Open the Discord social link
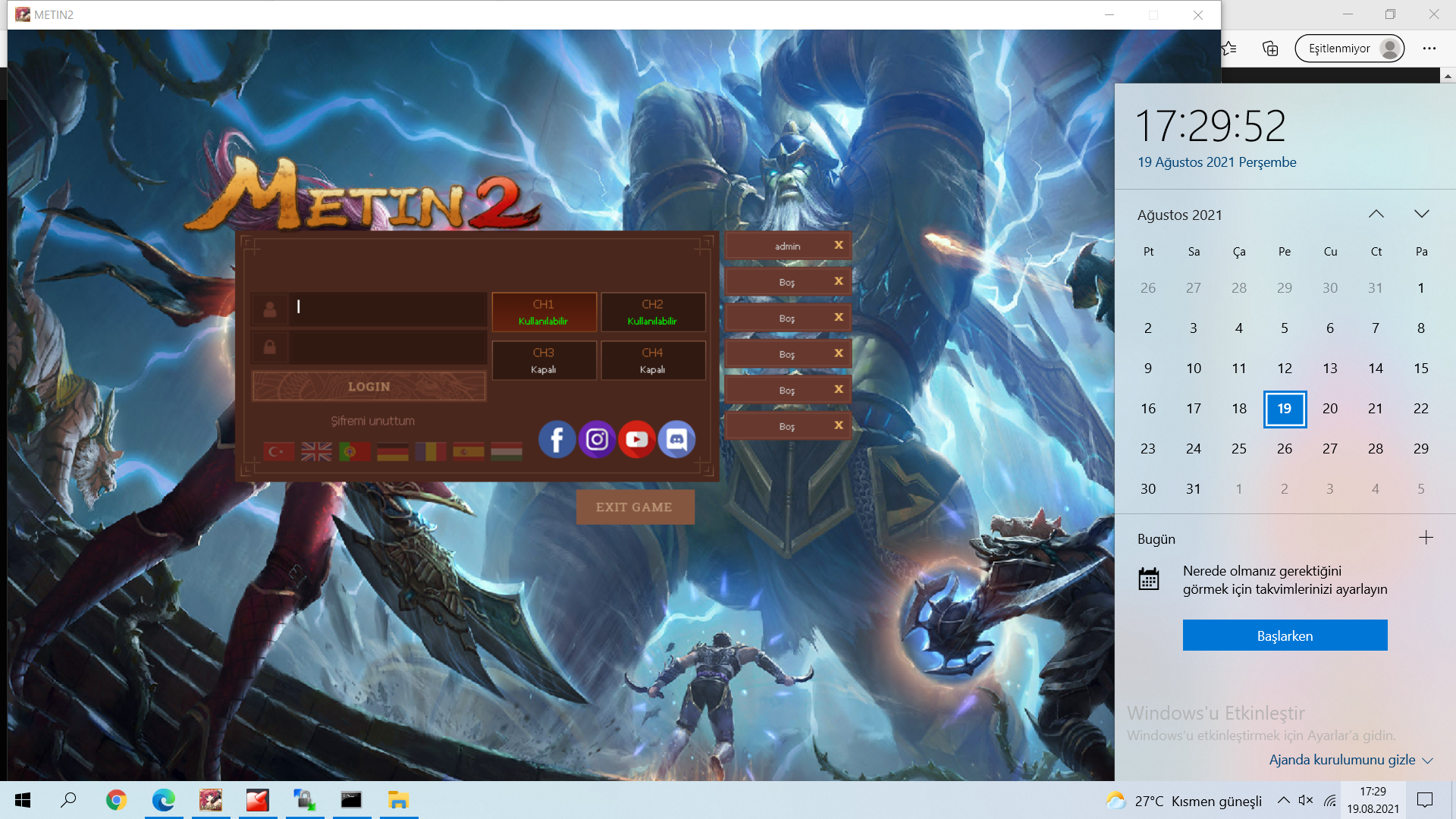The image size is (1456, 819). [x=676, y=439]
